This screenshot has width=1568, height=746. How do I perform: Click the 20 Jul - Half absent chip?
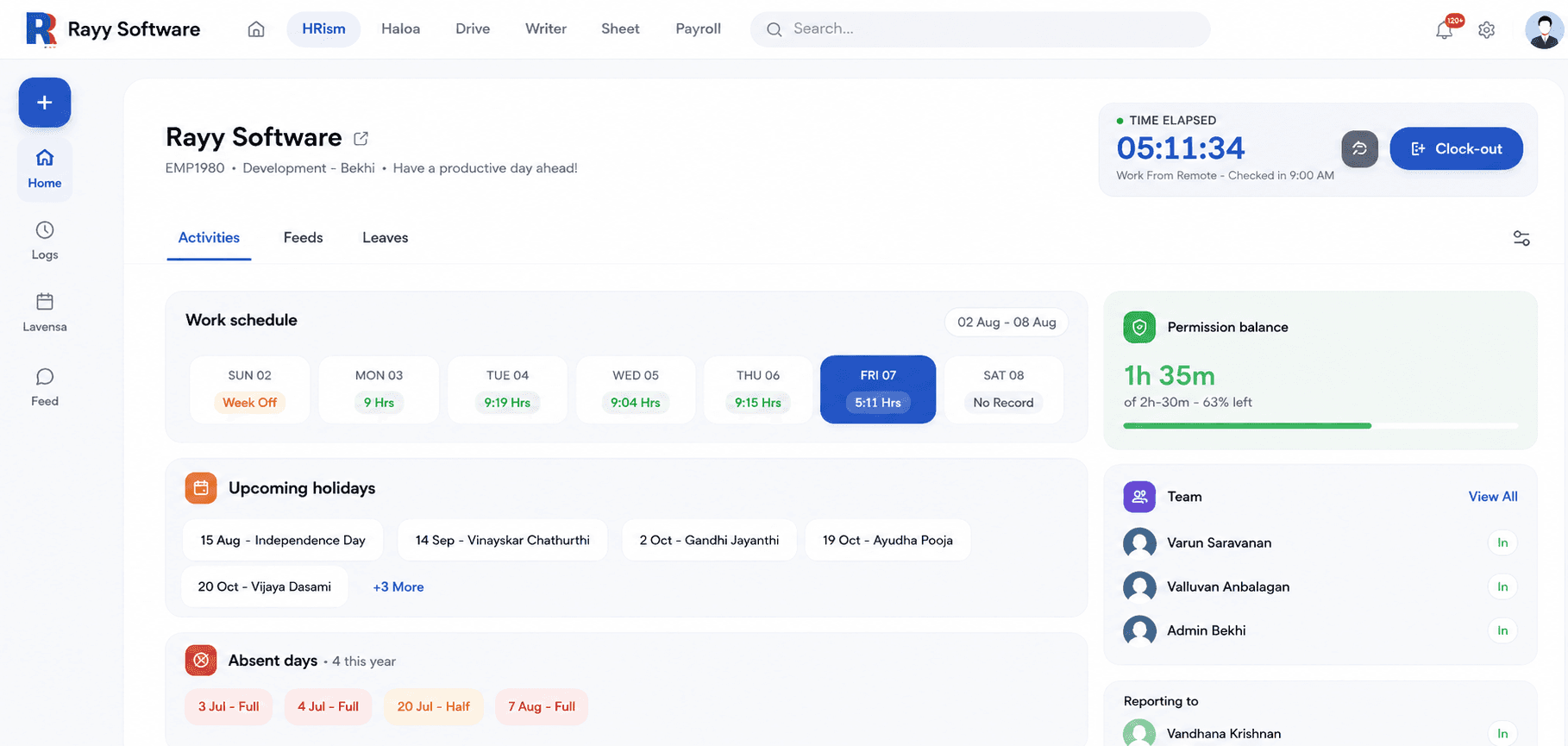click(434, 707)
